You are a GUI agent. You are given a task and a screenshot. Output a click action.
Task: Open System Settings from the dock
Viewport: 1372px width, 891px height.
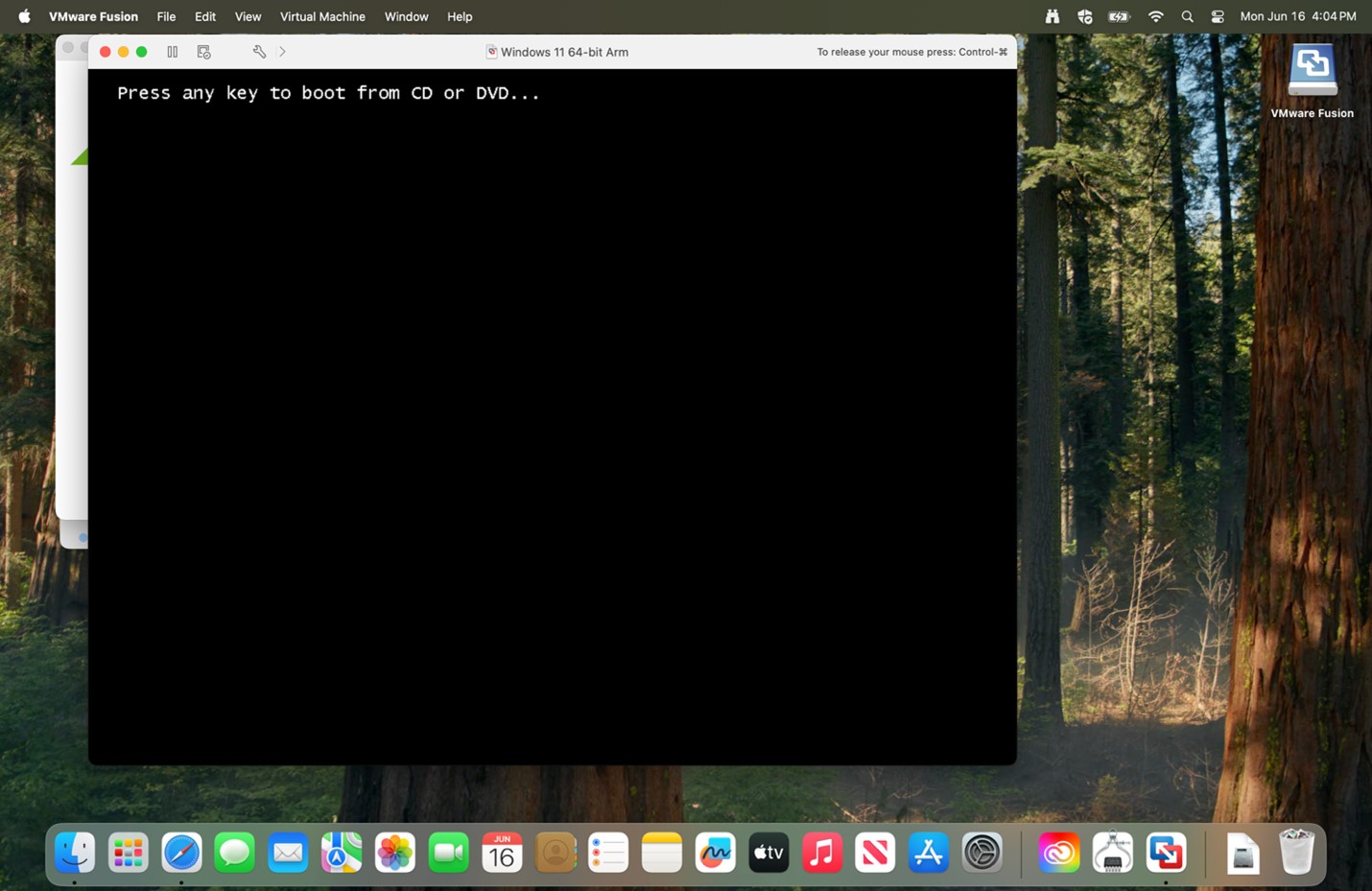click(x=982, y=853)
